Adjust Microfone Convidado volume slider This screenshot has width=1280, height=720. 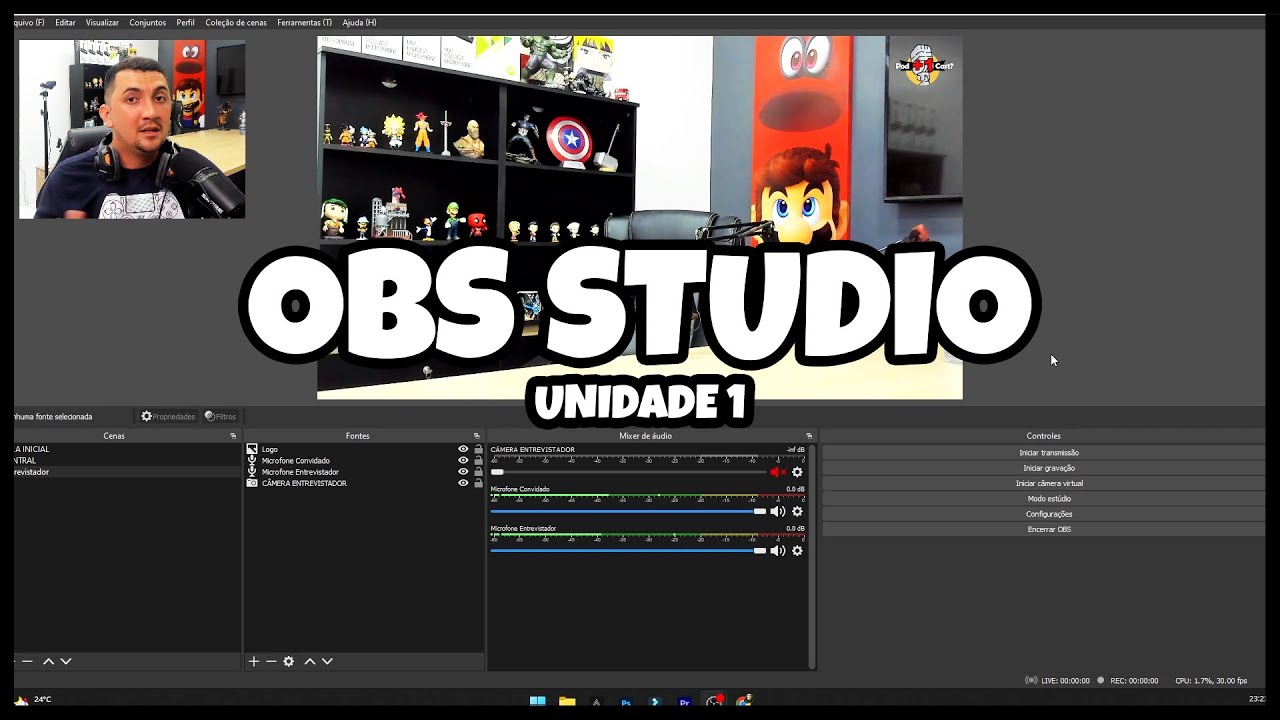(628, 511)
